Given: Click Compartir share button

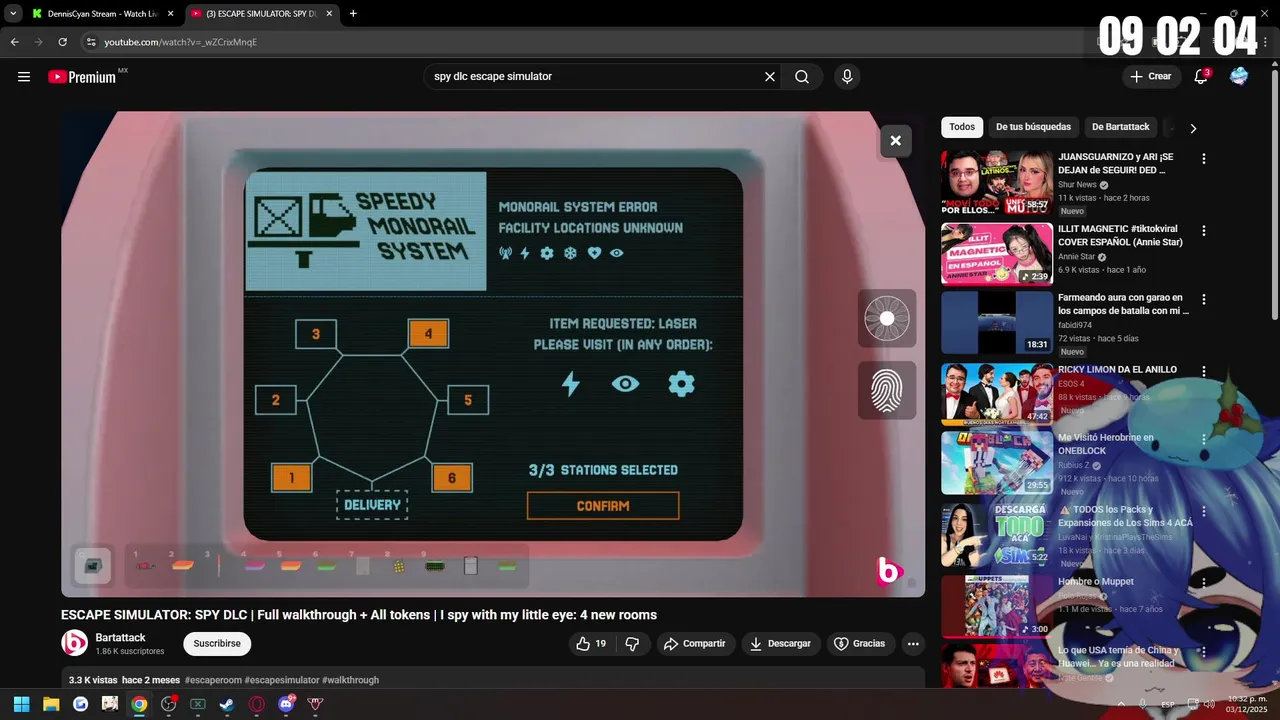Looking at the screenshot, I should pos(695,644).
